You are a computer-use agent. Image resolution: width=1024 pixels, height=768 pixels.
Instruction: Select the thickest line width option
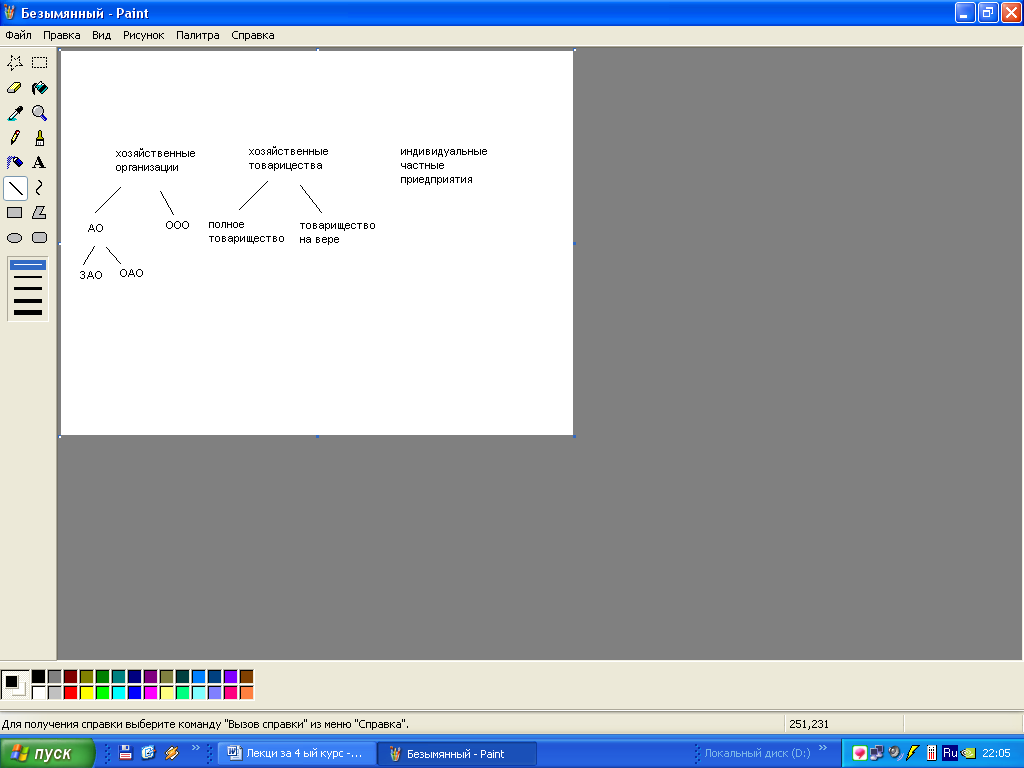pos(28,313)
